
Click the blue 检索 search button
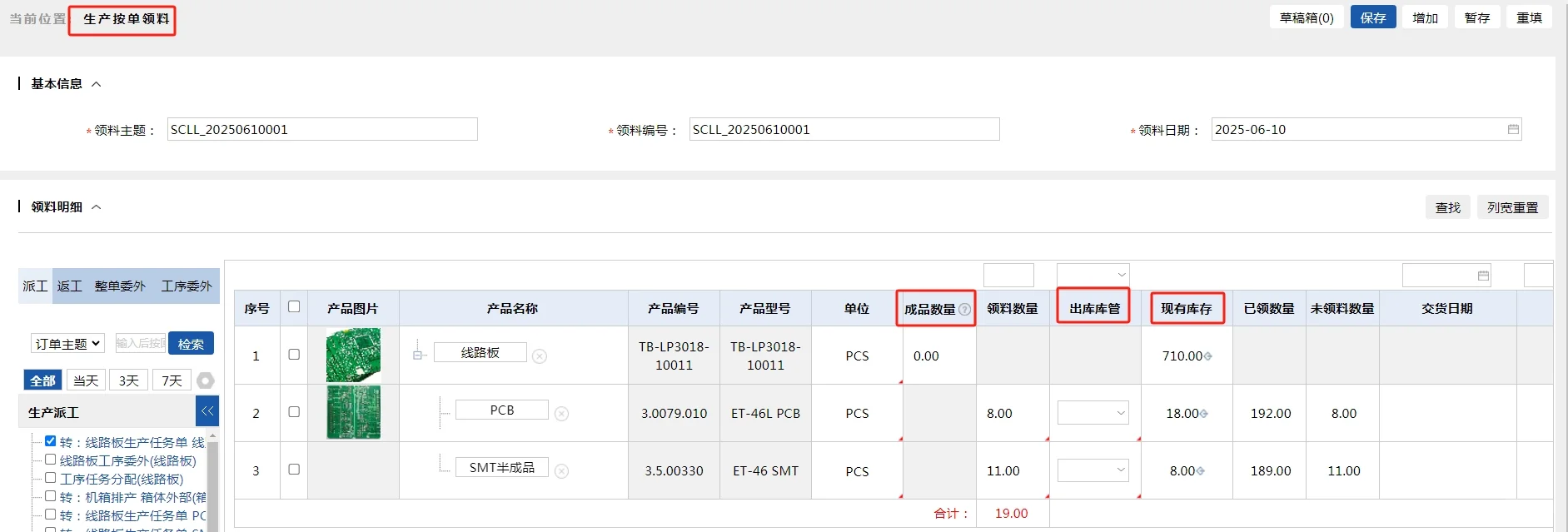pos(191,343)
